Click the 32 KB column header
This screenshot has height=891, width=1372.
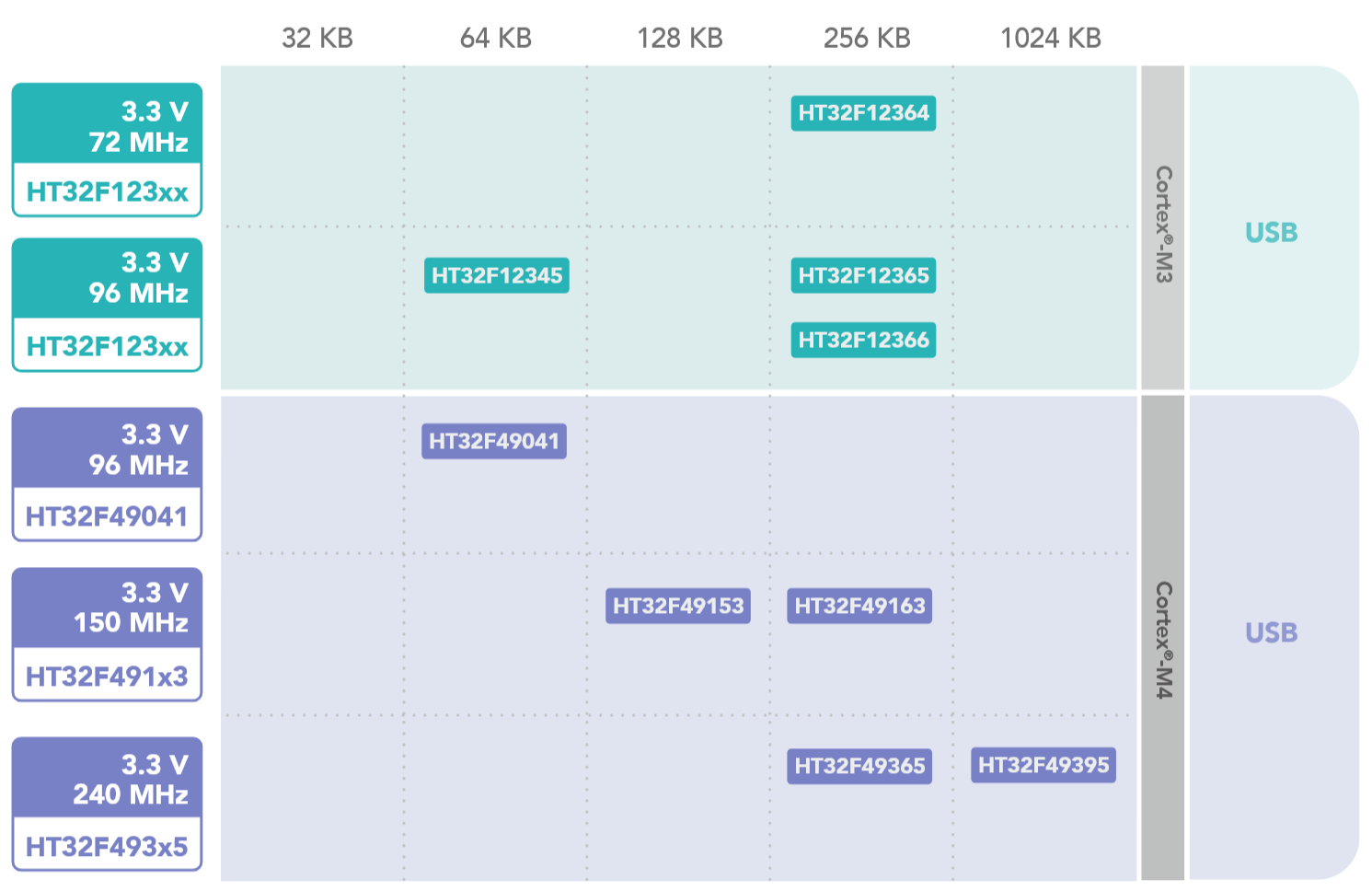click(317, 38)
